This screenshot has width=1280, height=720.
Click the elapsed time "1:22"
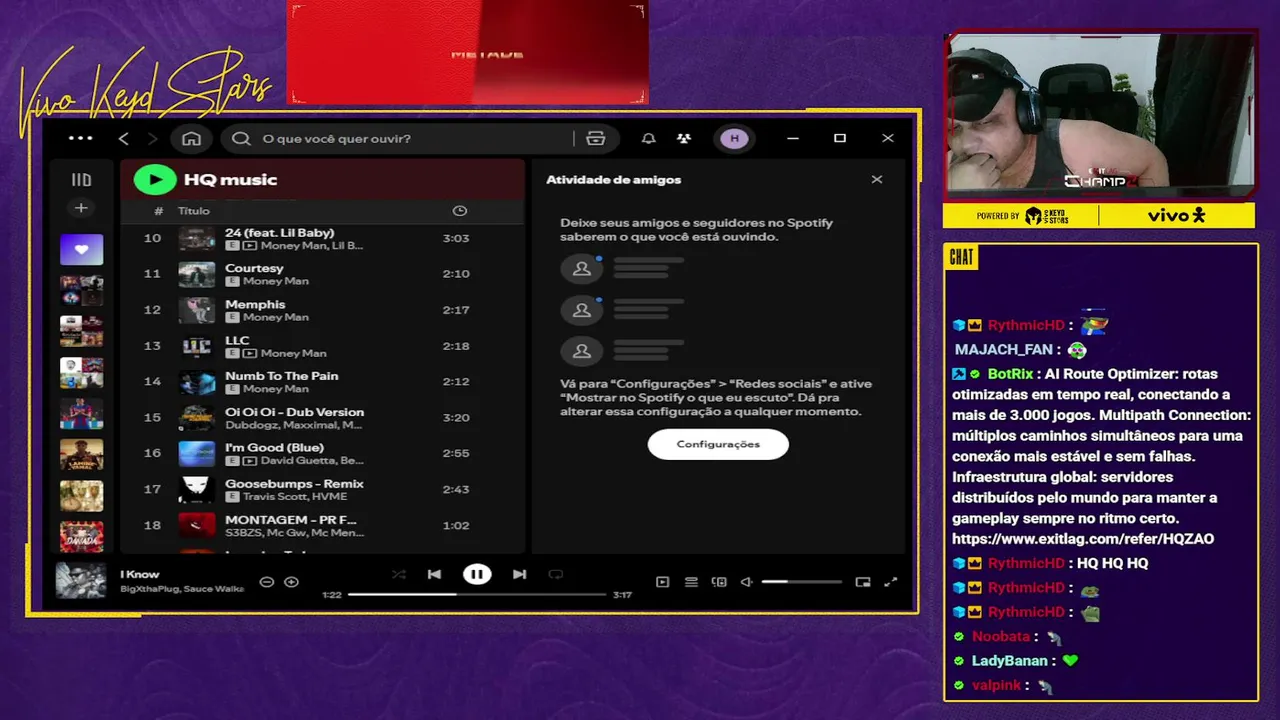click(332, 595)
